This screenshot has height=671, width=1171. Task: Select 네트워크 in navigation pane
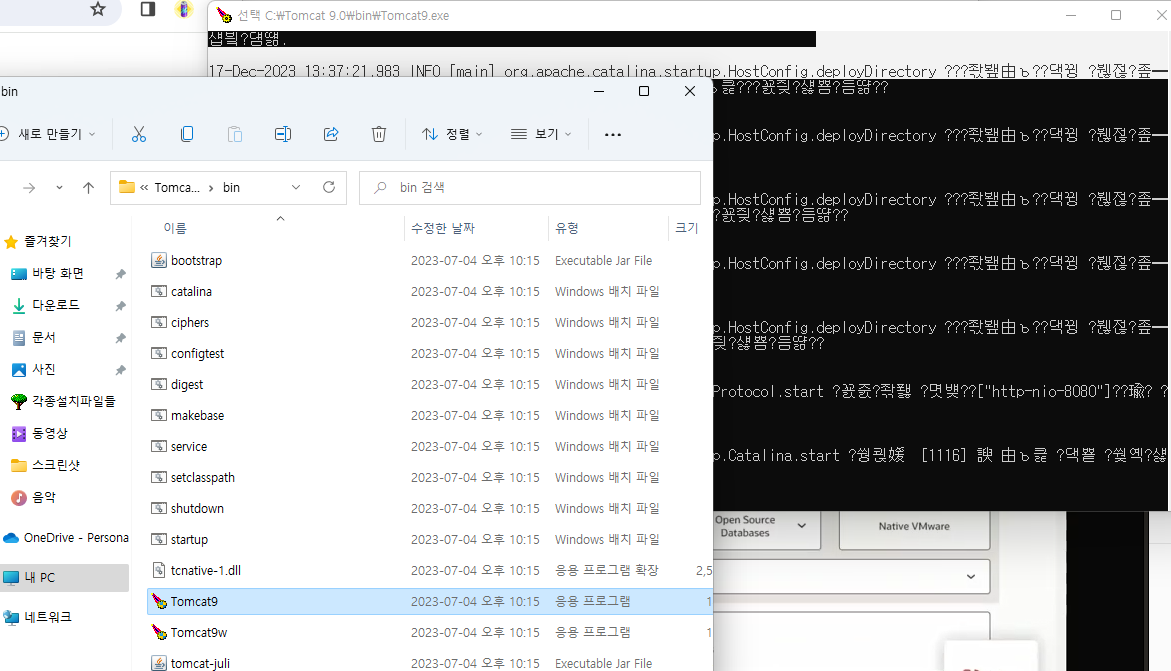[48, 617]
